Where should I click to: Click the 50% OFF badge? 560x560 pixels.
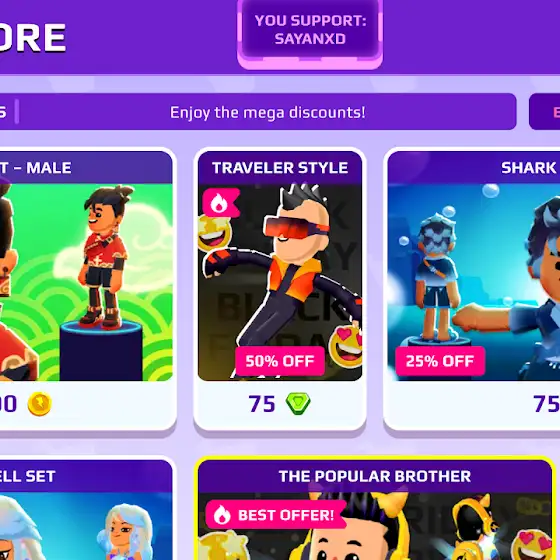click(x=280, y=361)
